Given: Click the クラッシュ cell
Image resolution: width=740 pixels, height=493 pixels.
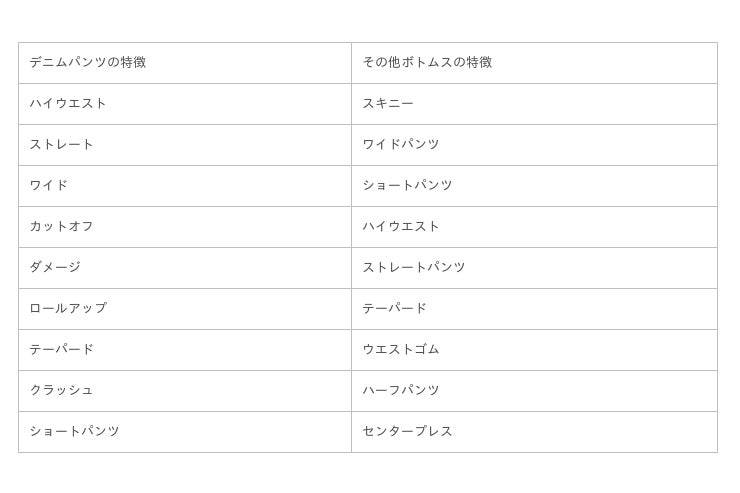Looking at the screenshot, I should 62,390.
